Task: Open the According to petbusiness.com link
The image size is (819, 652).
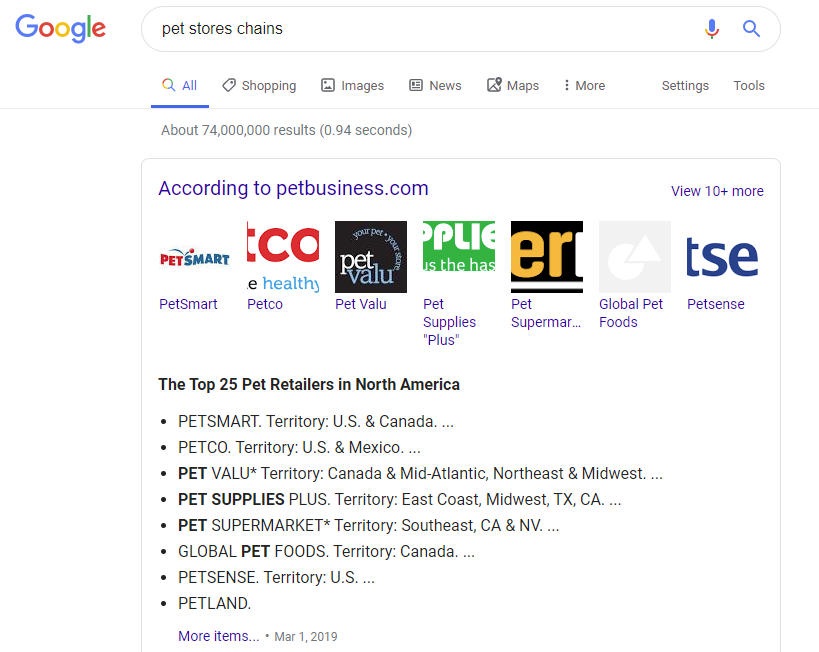Action: 294,188
